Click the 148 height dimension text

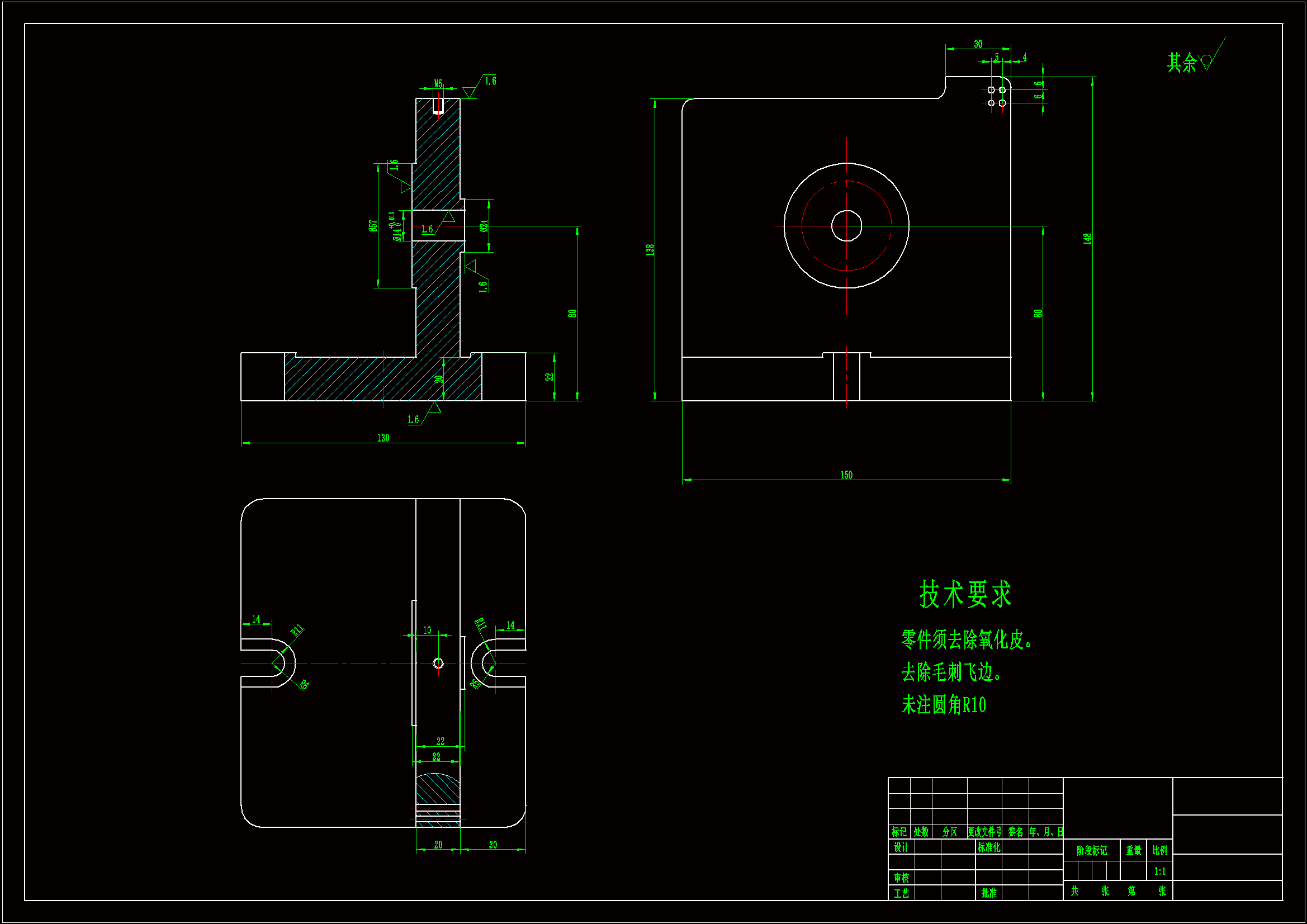(1087, 239)
